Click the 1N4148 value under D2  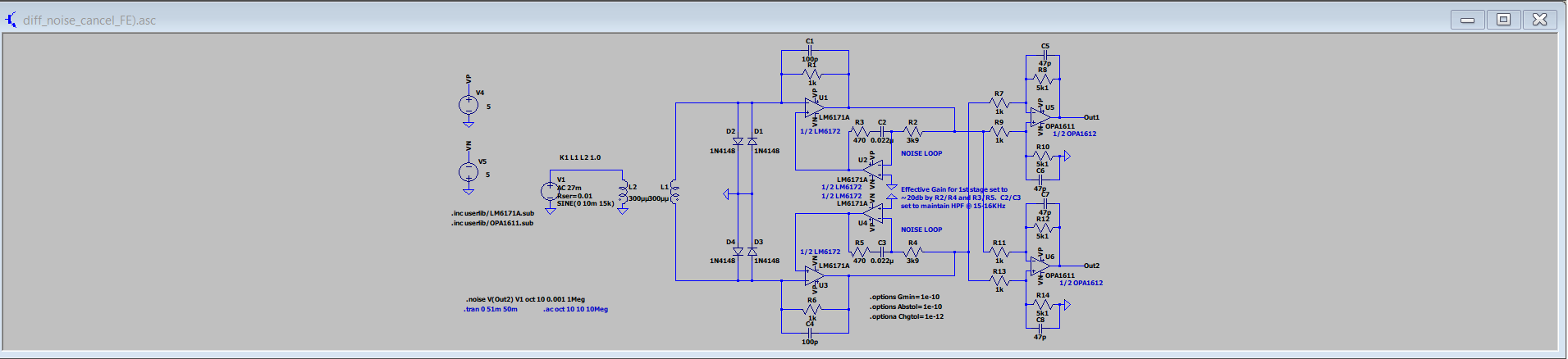(722, 151)
